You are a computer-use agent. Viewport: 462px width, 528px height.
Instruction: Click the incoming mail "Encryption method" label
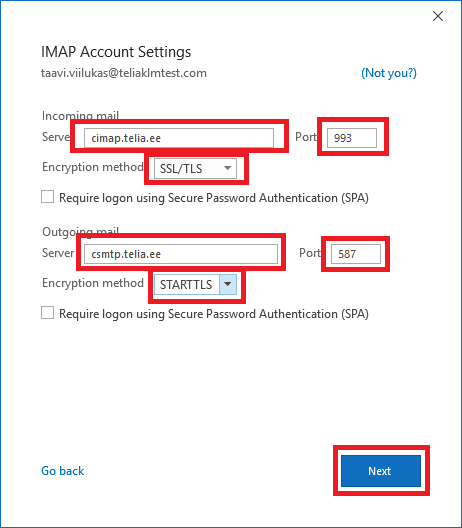tap(93, 167)
